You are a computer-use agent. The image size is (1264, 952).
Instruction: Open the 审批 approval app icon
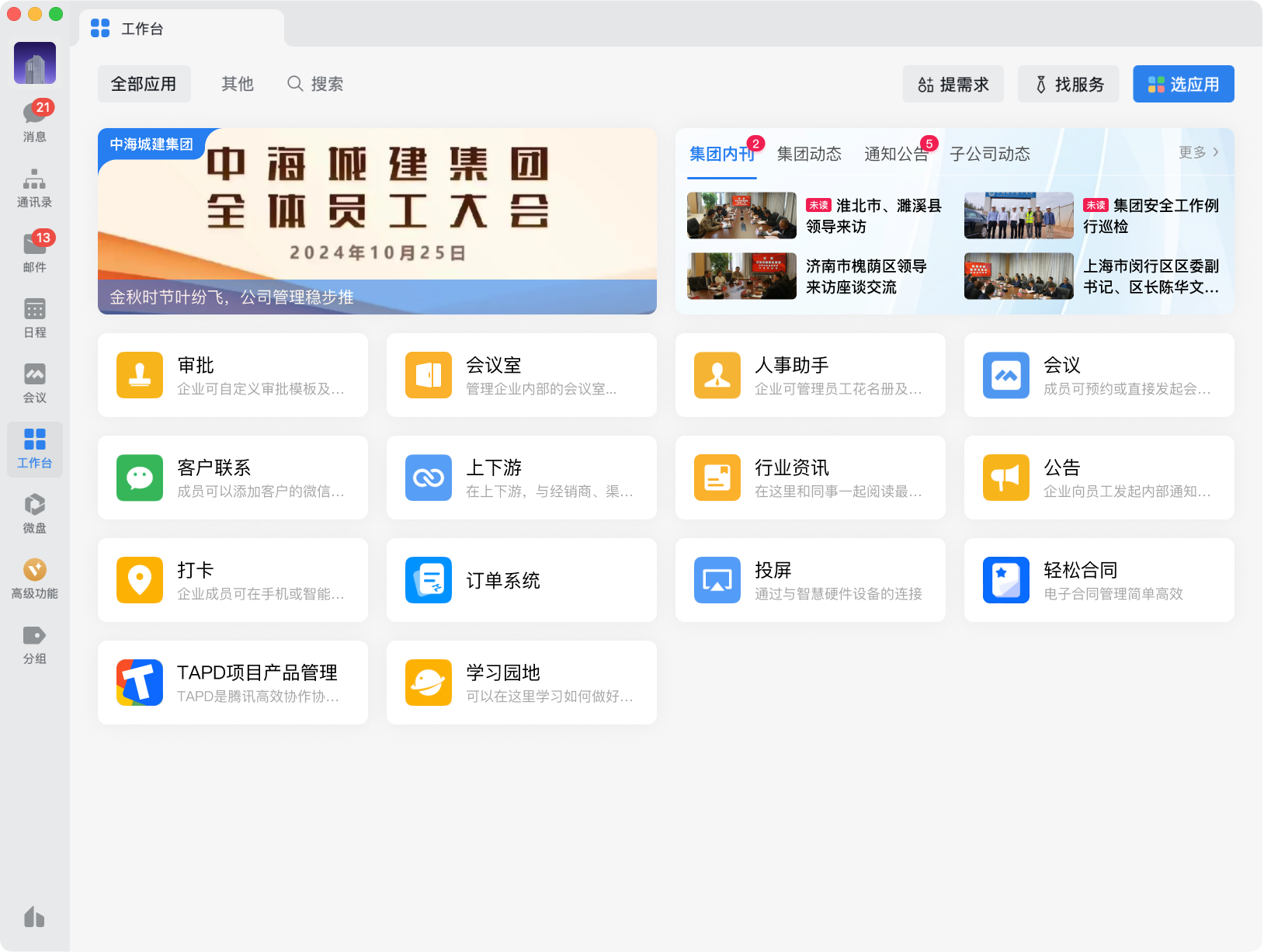140,375
